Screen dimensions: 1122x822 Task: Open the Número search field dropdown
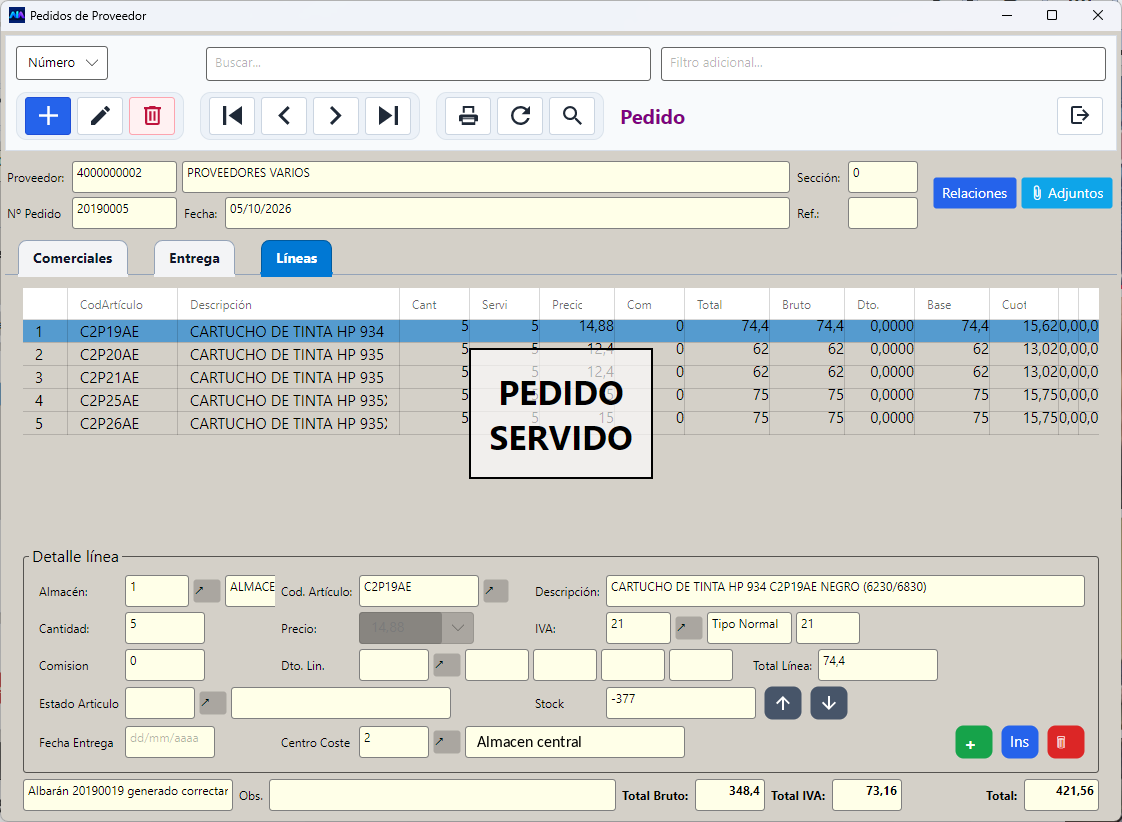(x=62, y=63)
